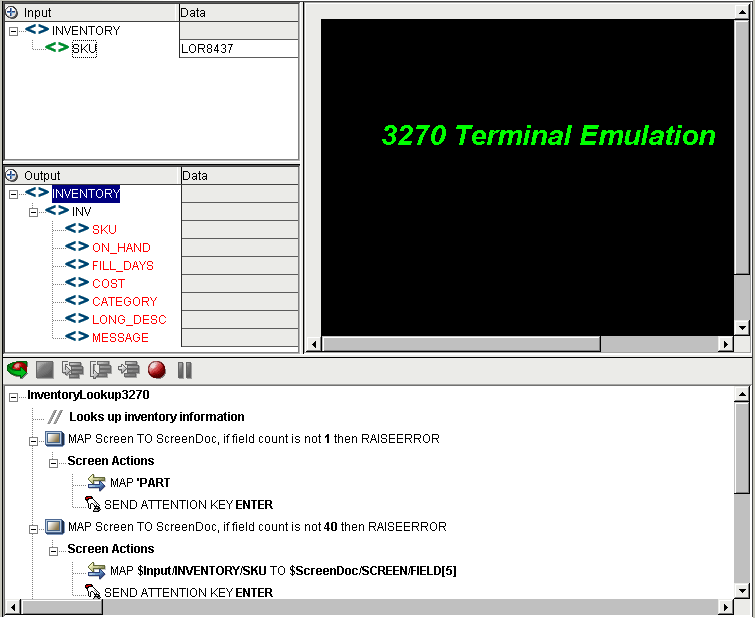Click the Data header in Output pane
Viewport: 755px width, 618px height.
click(240, 175)
